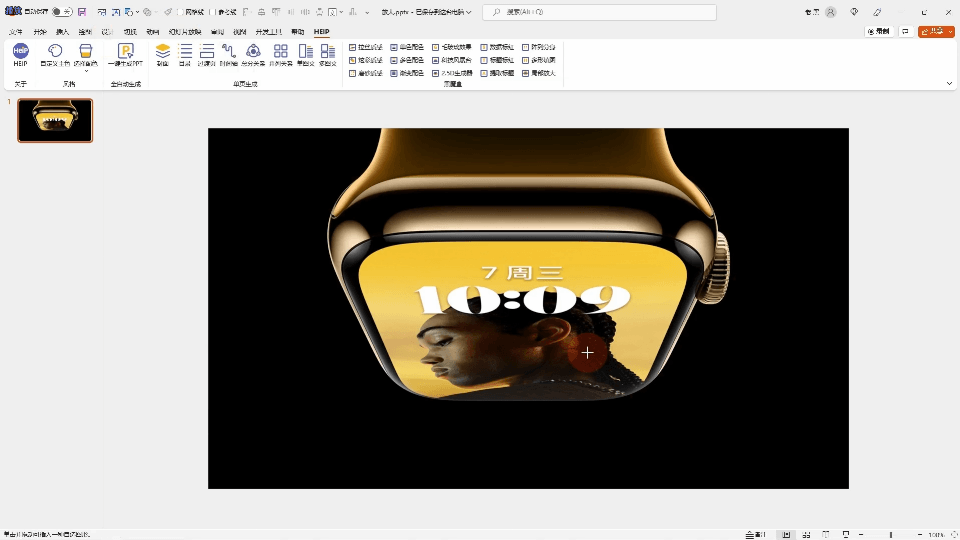The image size is (960, 540).
Task: Click the zoom out minus button
Action: [x=861, y=534]
